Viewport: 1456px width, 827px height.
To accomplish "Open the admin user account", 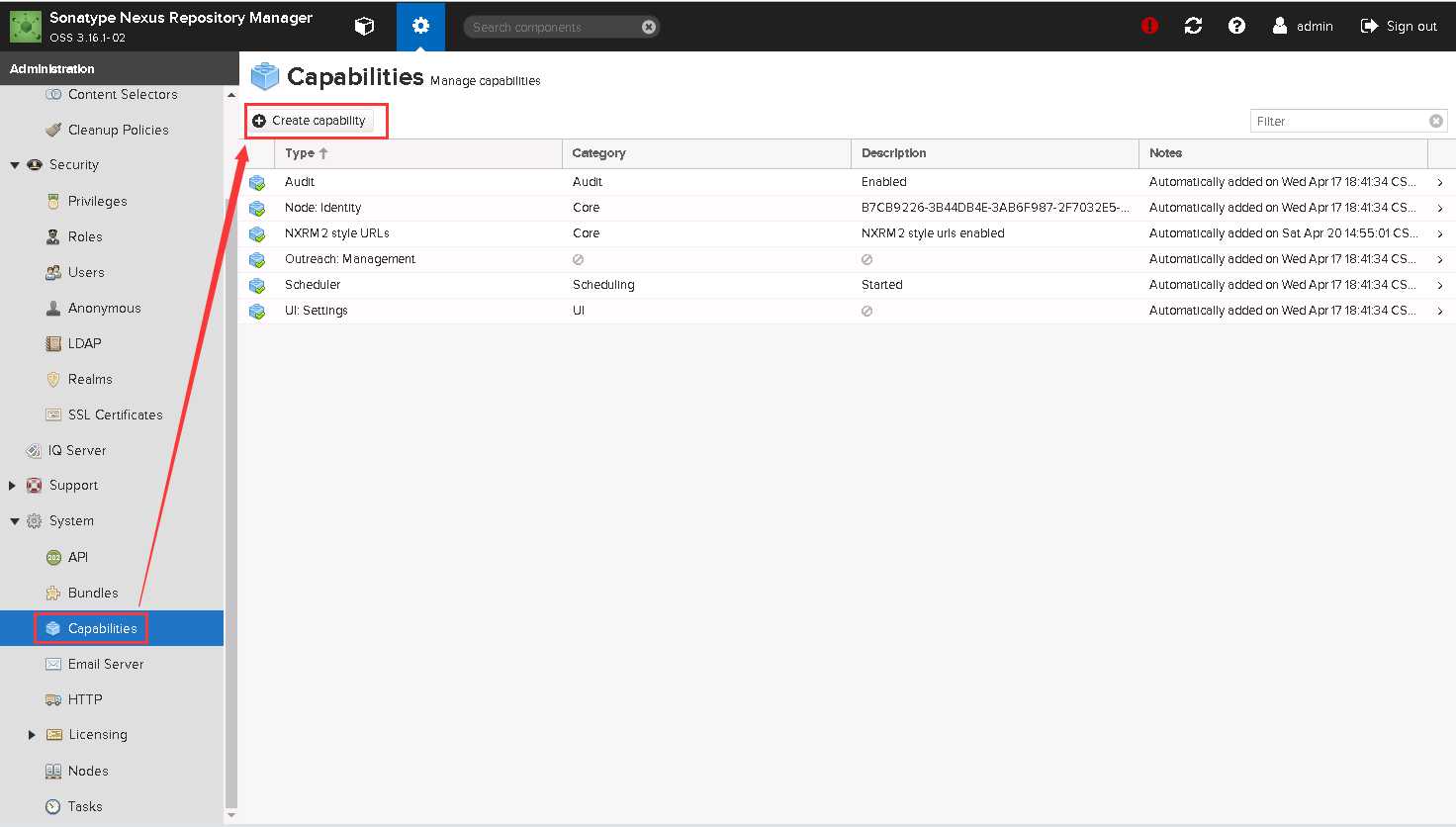I will pyautogui.click(x=1303, y=26).
